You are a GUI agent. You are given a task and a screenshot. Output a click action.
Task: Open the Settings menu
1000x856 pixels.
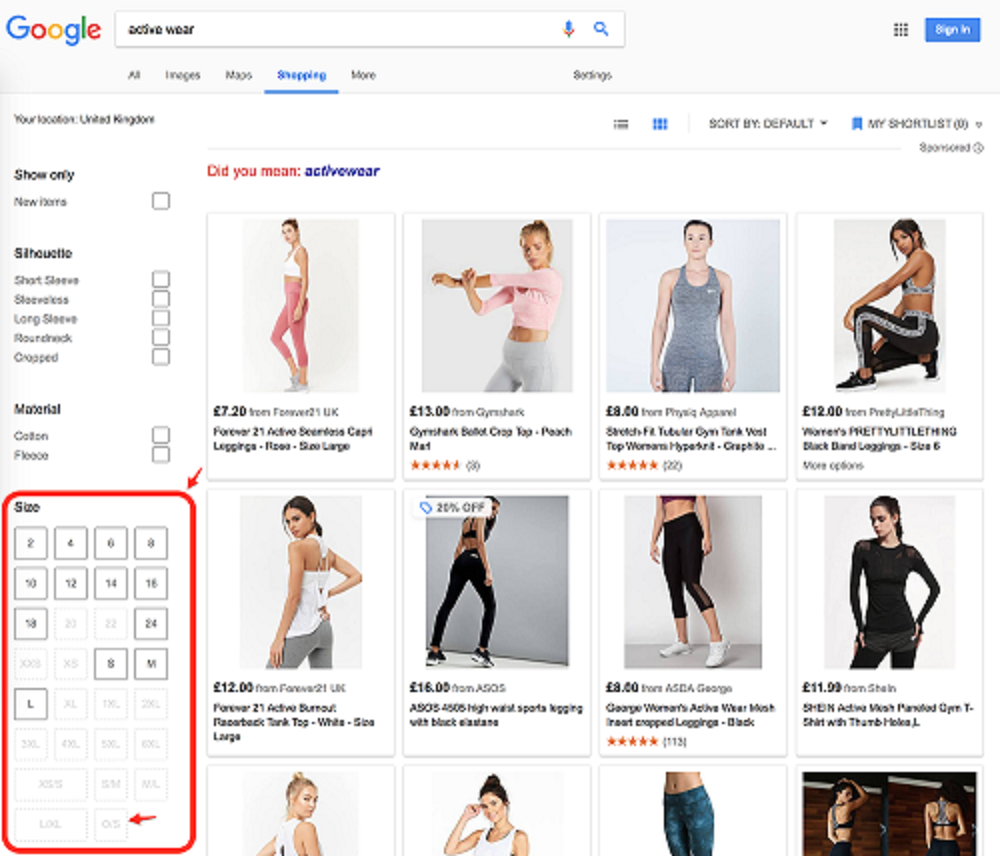592,75
